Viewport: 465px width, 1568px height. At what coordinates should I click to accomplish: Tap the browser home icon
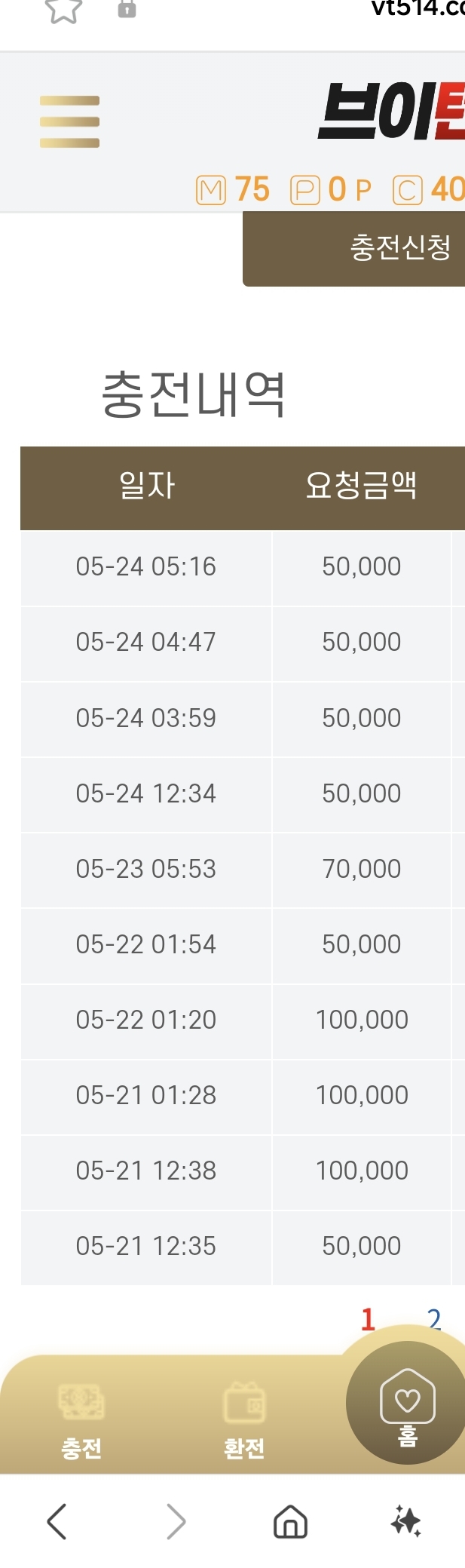click(290, 1520)
